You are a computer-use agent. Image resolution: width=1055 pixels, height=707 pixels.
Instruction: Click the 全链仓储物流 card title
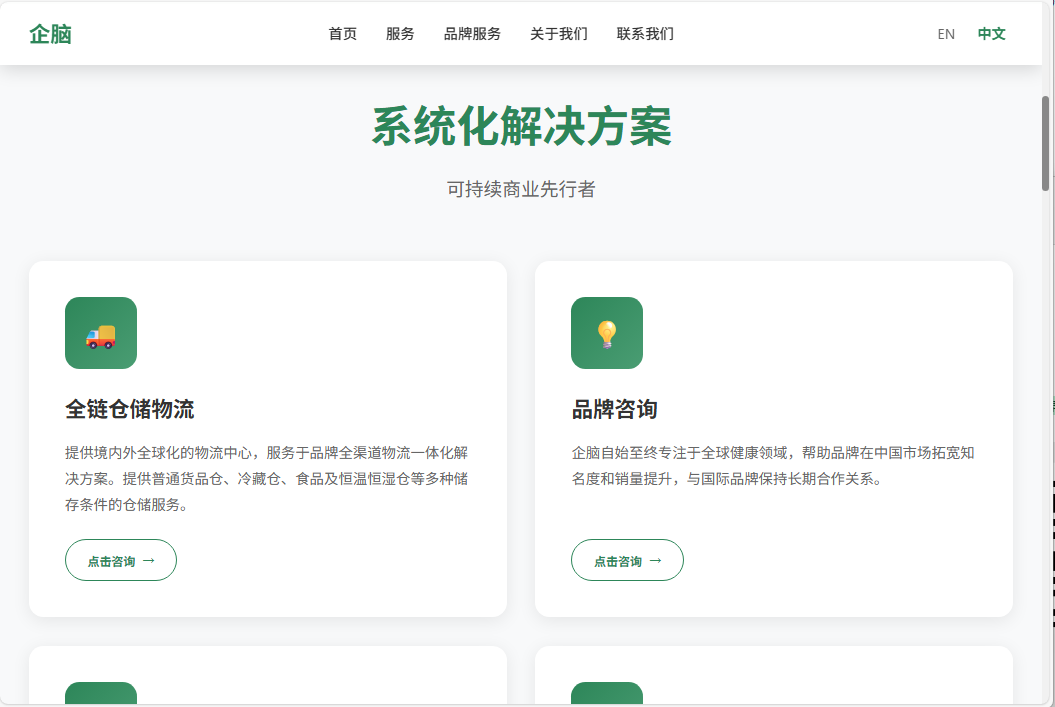pyautogui.click(x=129, y=409)
